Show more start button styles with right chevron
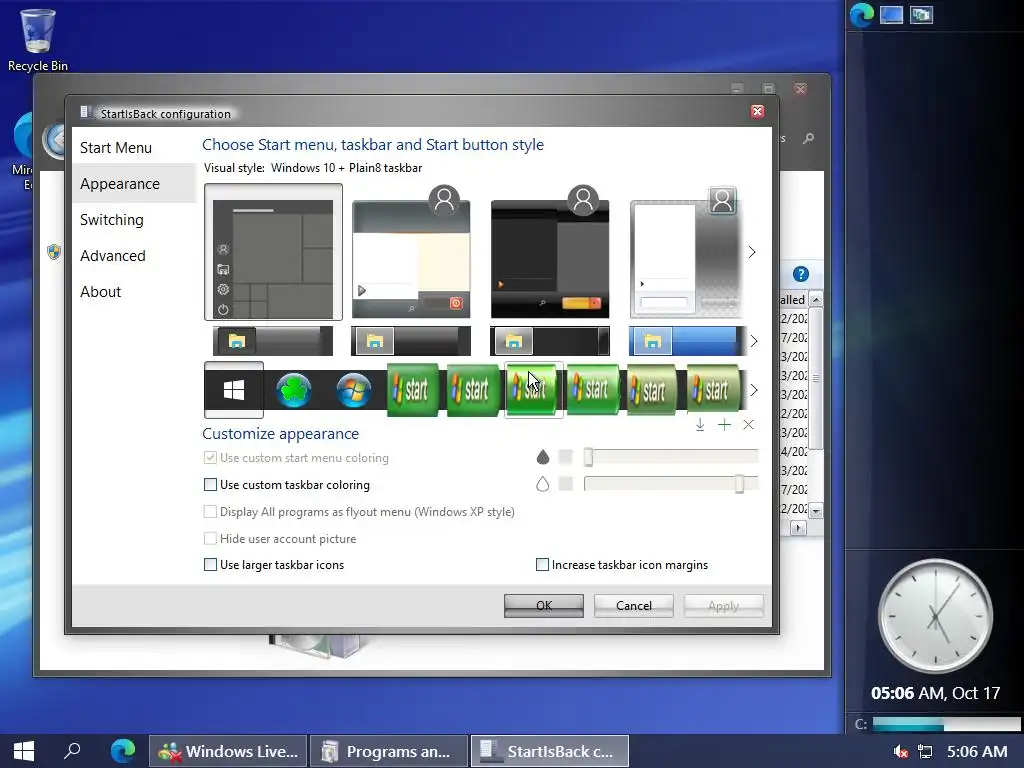This screenshot has height=768, width=1024. click(x=754, y=390)
